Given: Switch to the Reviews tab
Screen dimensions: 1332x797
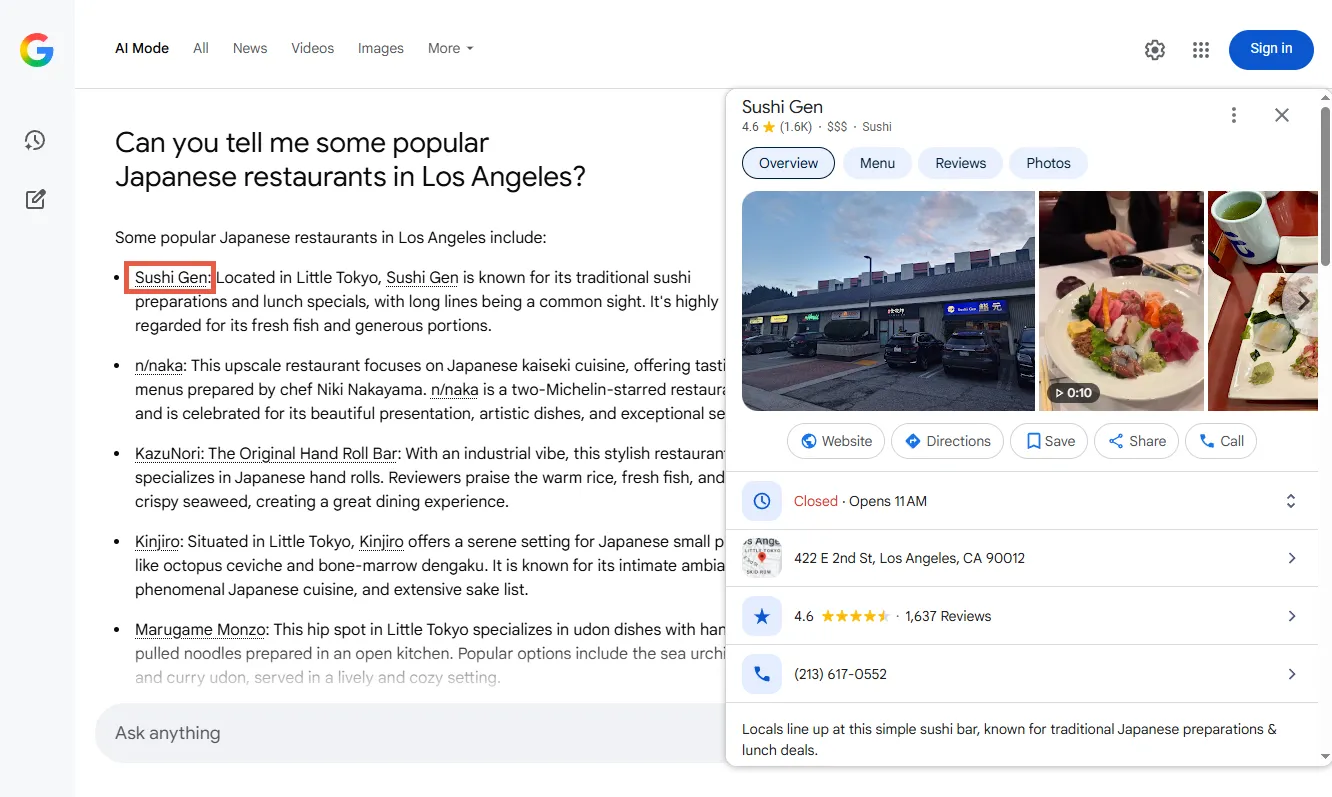Looking at the screenshot, I should click(x=961, y=163).
